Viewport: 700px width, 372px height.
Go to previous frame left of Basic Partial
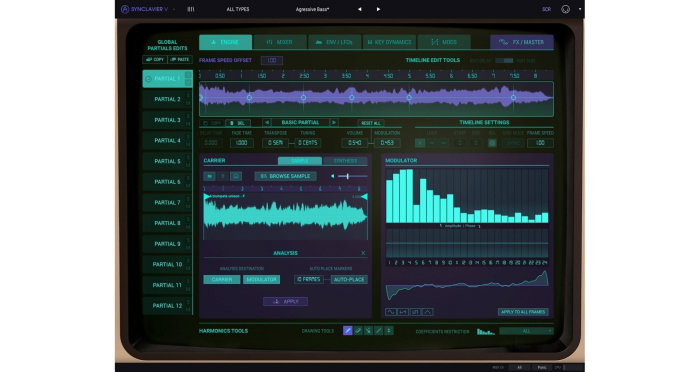267,122
